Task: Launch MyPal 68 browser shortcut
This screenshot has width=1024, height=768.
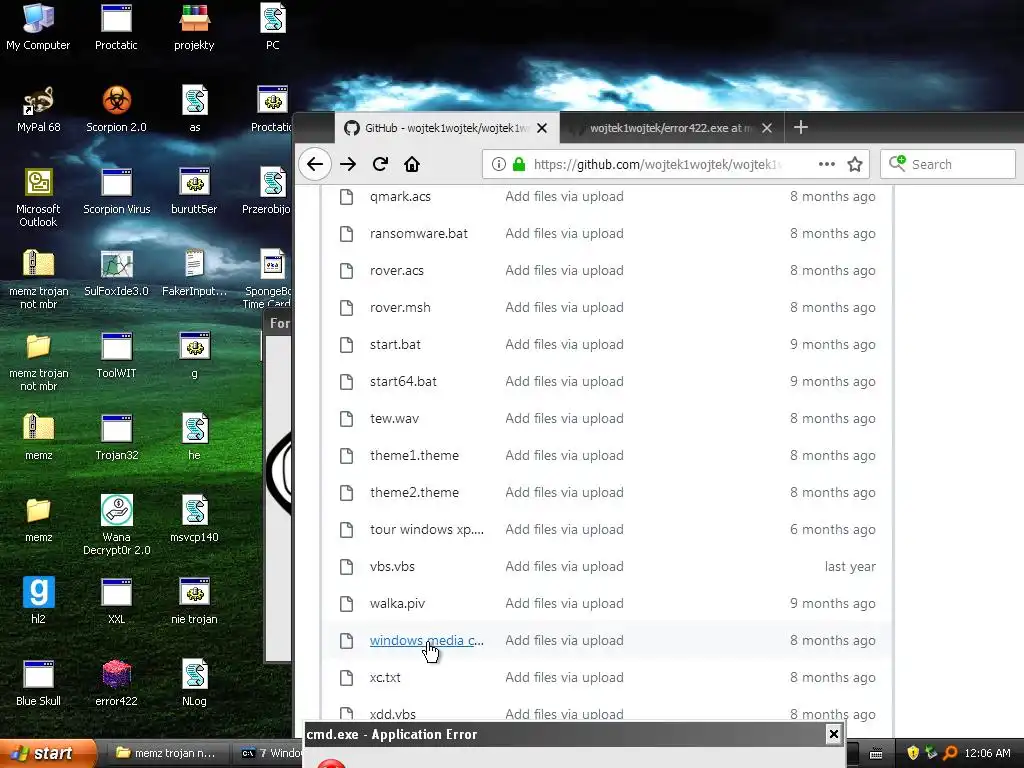Action: [38, 110]
